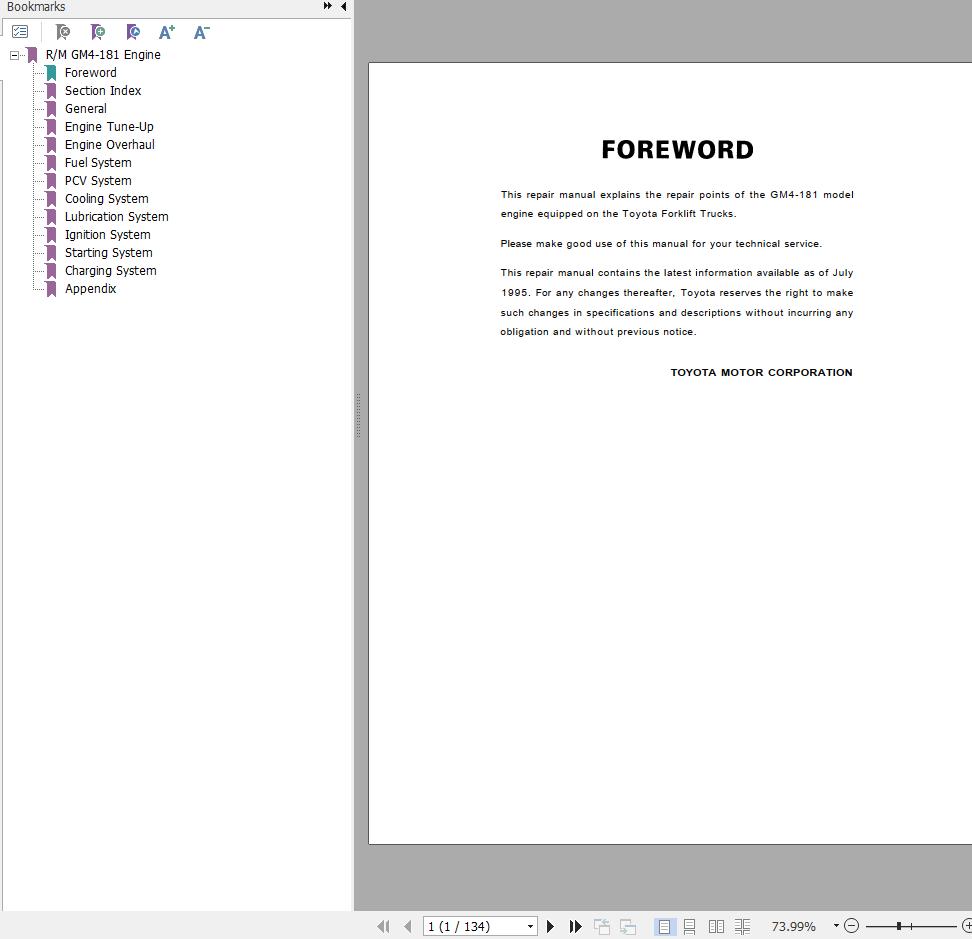Screen dimensions: 972x939
Task: Collapse the Bookmarks panel with left arrow
Action: point(343,6)
